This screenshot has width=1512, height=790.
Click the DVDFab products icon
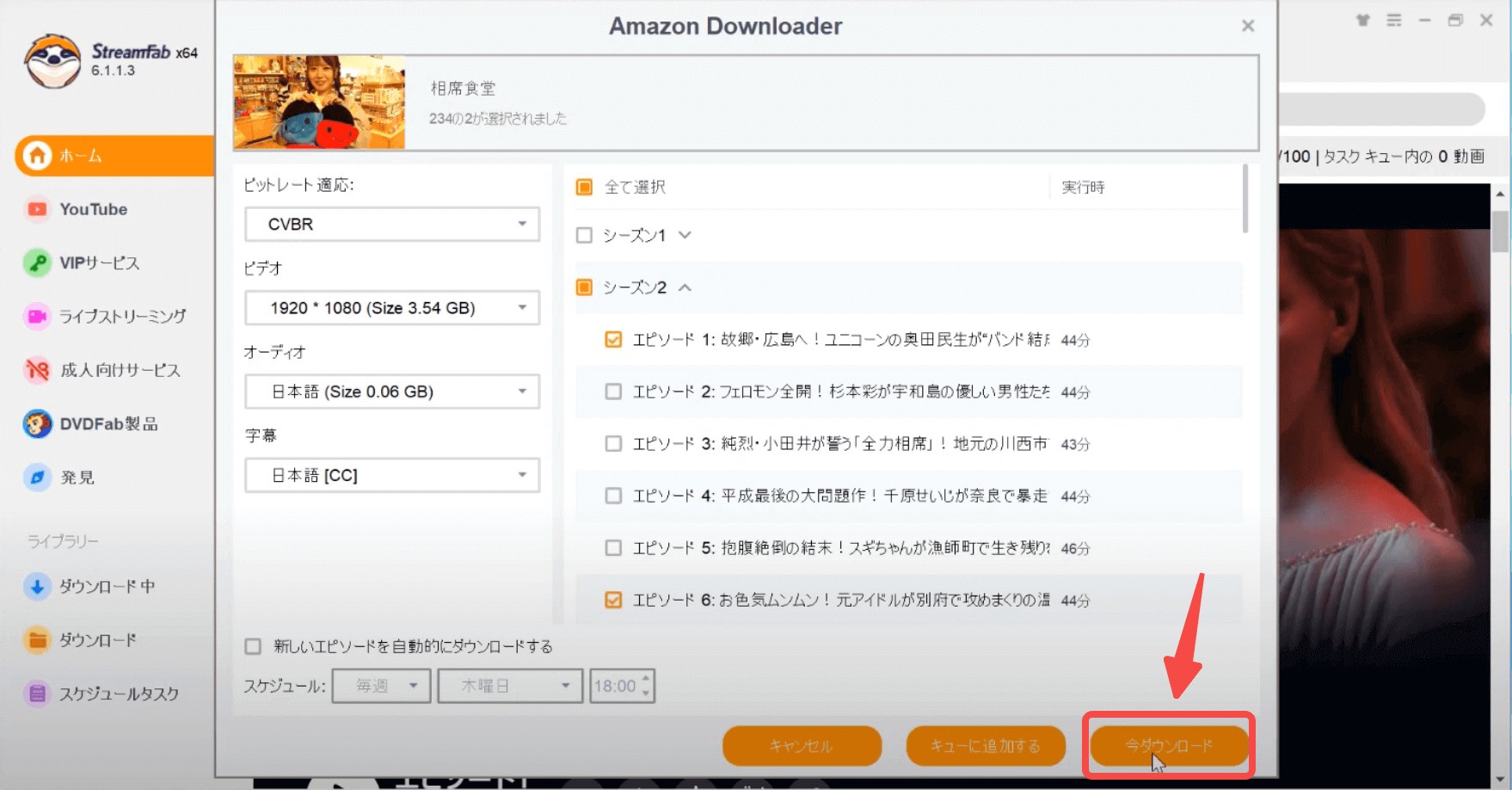pos(37,423)
